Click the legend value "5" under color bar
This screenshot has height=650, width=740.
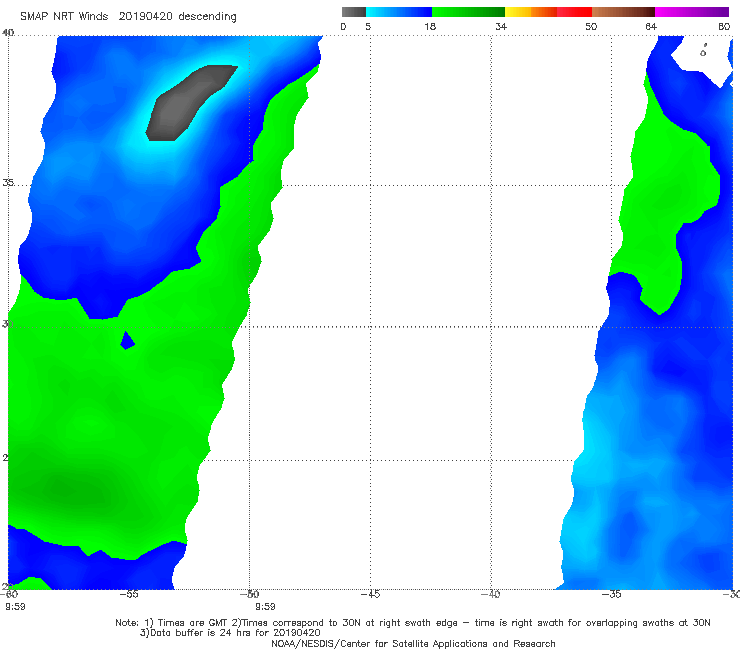368,26
